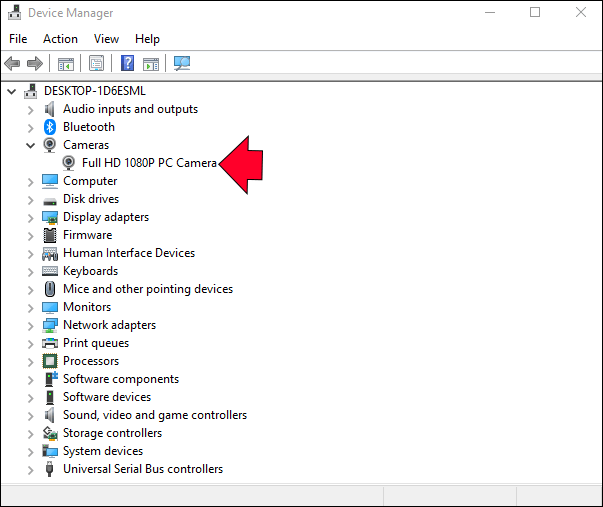Click the Disk drives category icon
The image size is (603, 507).
point(50,201)
